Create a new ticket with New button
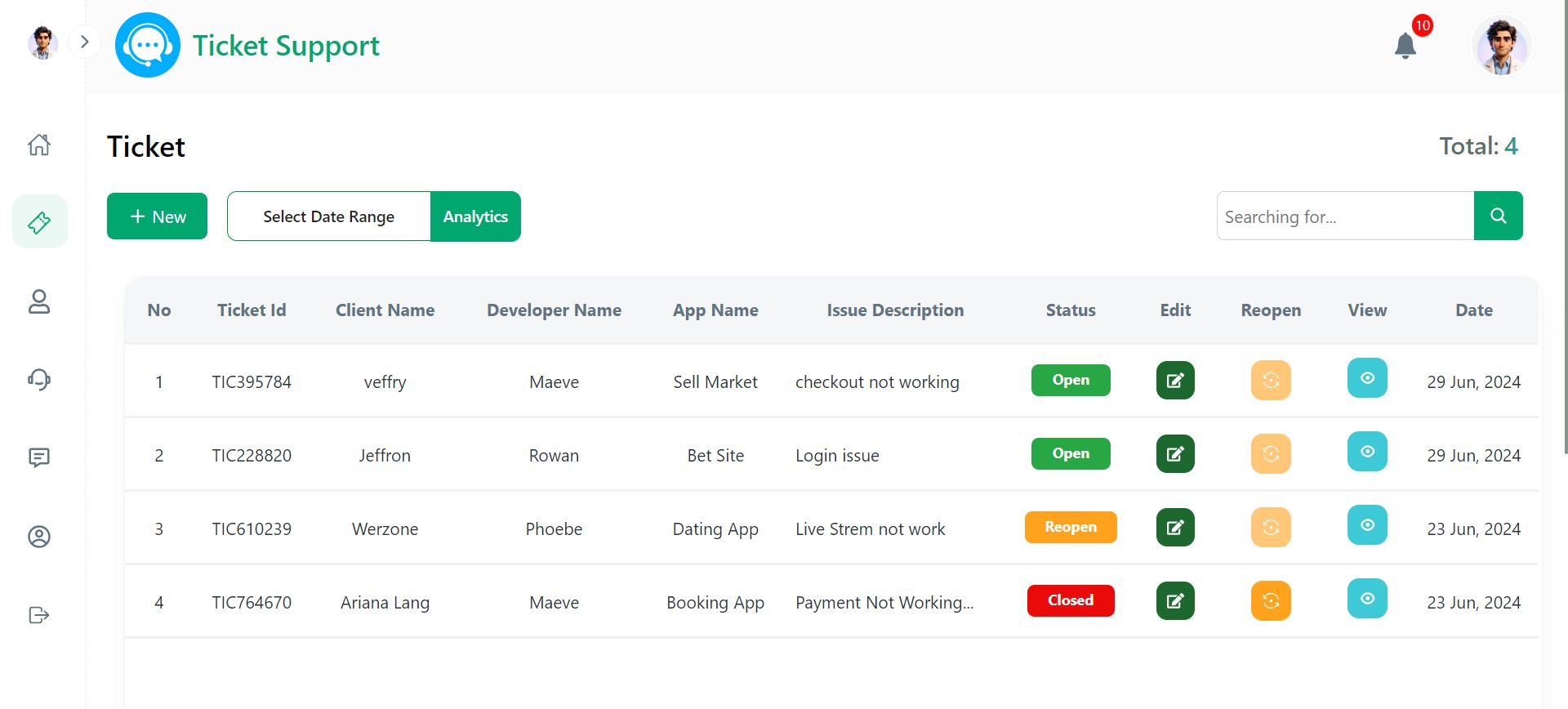Viewport: 1568px width, 709px height. point(157,216)
